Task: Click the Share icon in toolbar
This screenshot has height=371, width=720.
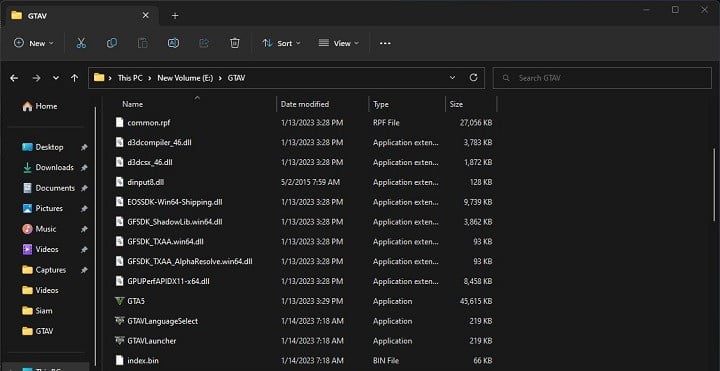Action: coord(204,43)
